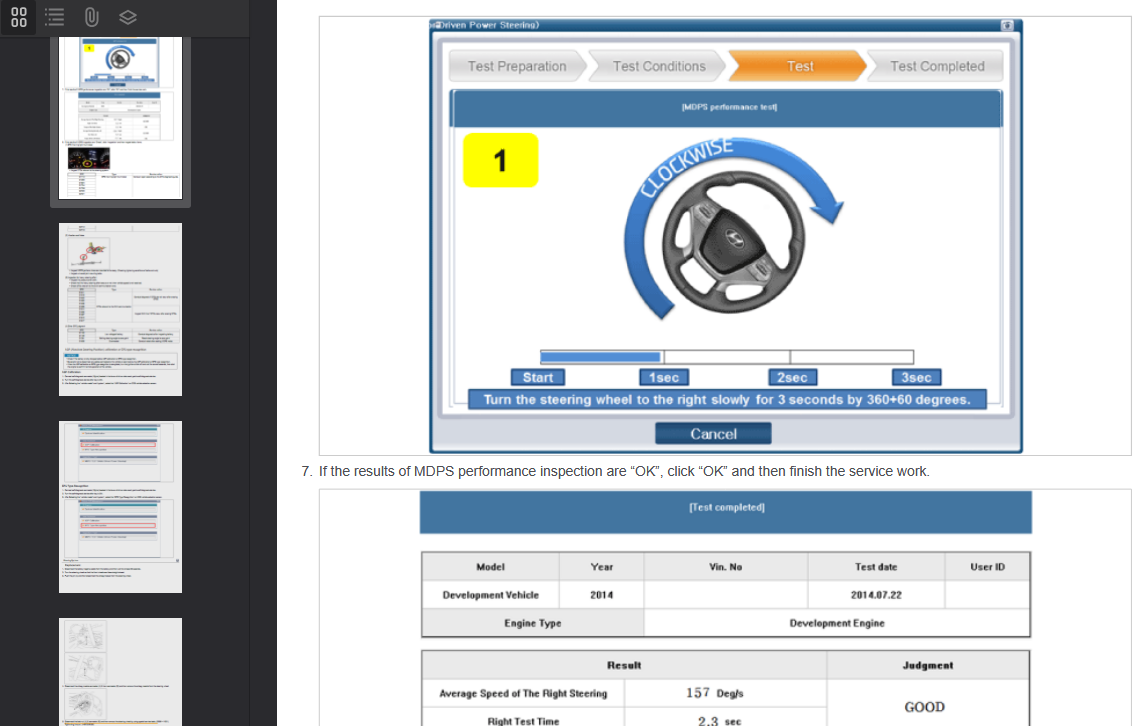Click the 'Judgment' table header
Screen dimensions: 1146x726
pyautogui.click(x=927, y=665)
